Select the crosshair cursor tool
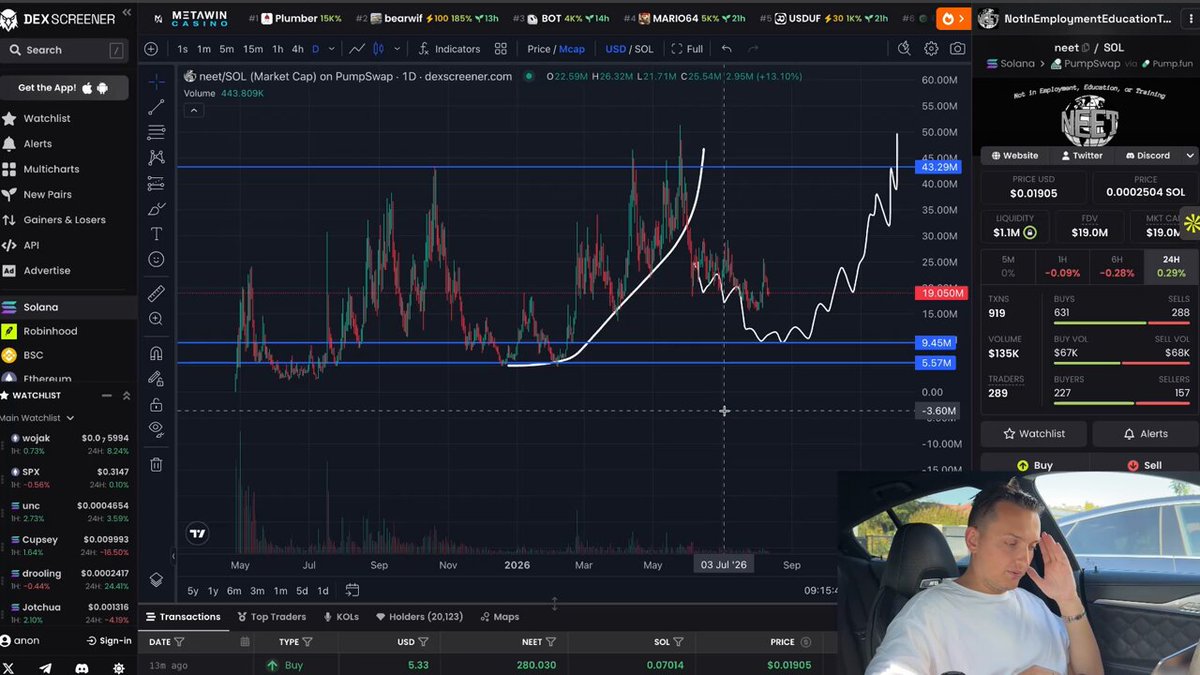Image resolution: width=1200 pixels, height=675 pixels. tap(156, 81)
